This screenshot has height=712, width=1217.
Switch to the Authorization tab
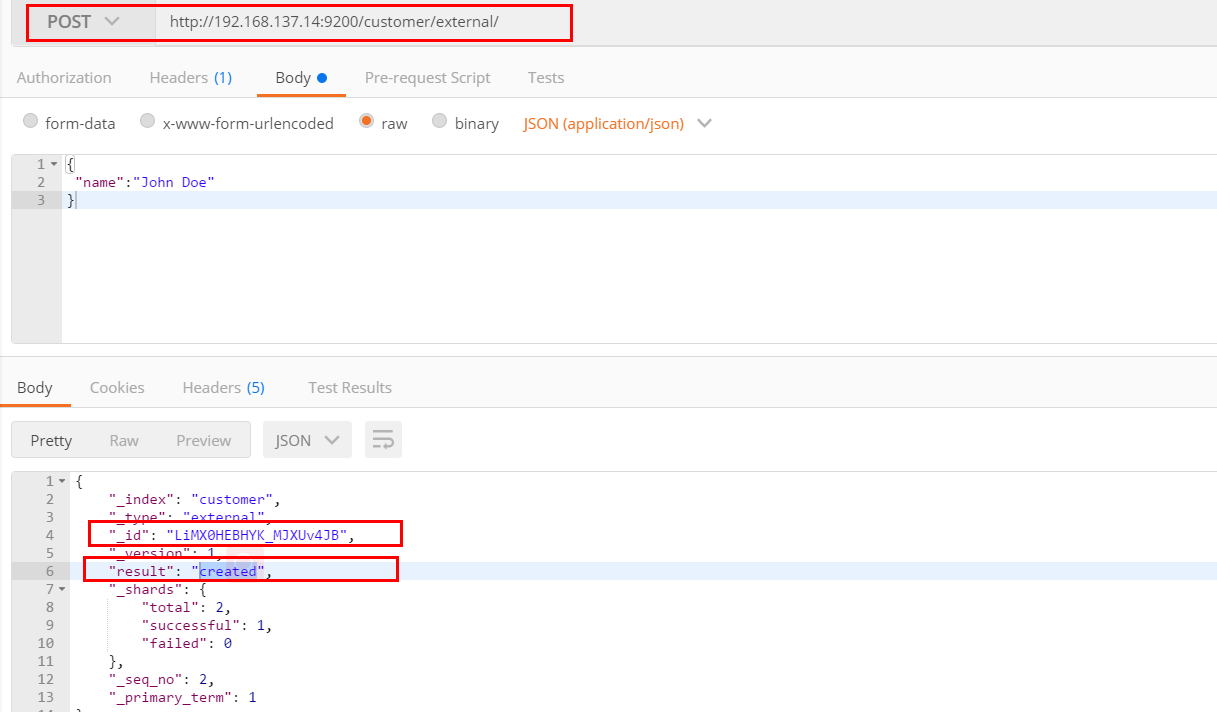tap(64, 78)
